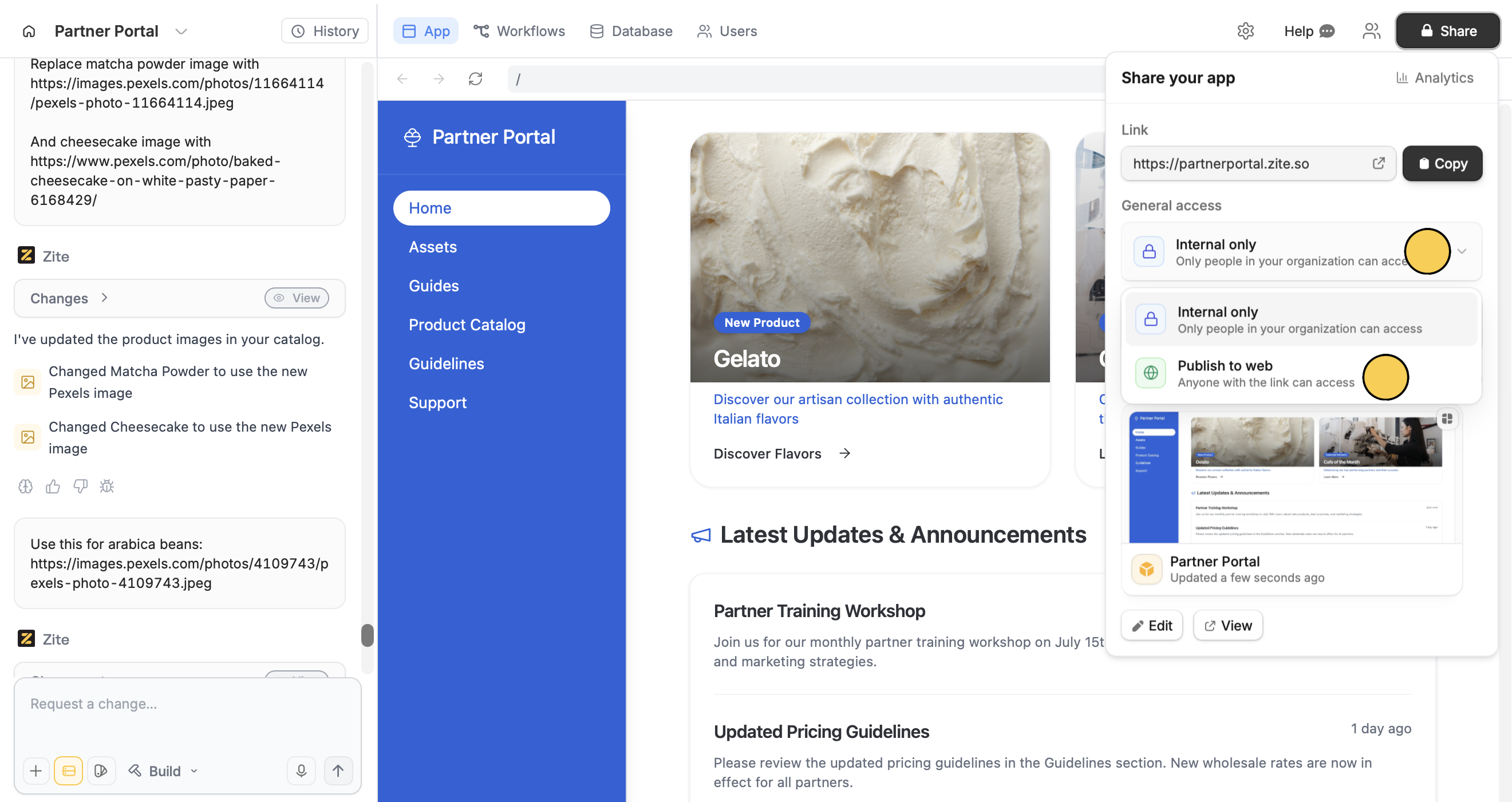Click the microphone voice input icon
Screen dimensions: 1512x802
pos(301,771)
